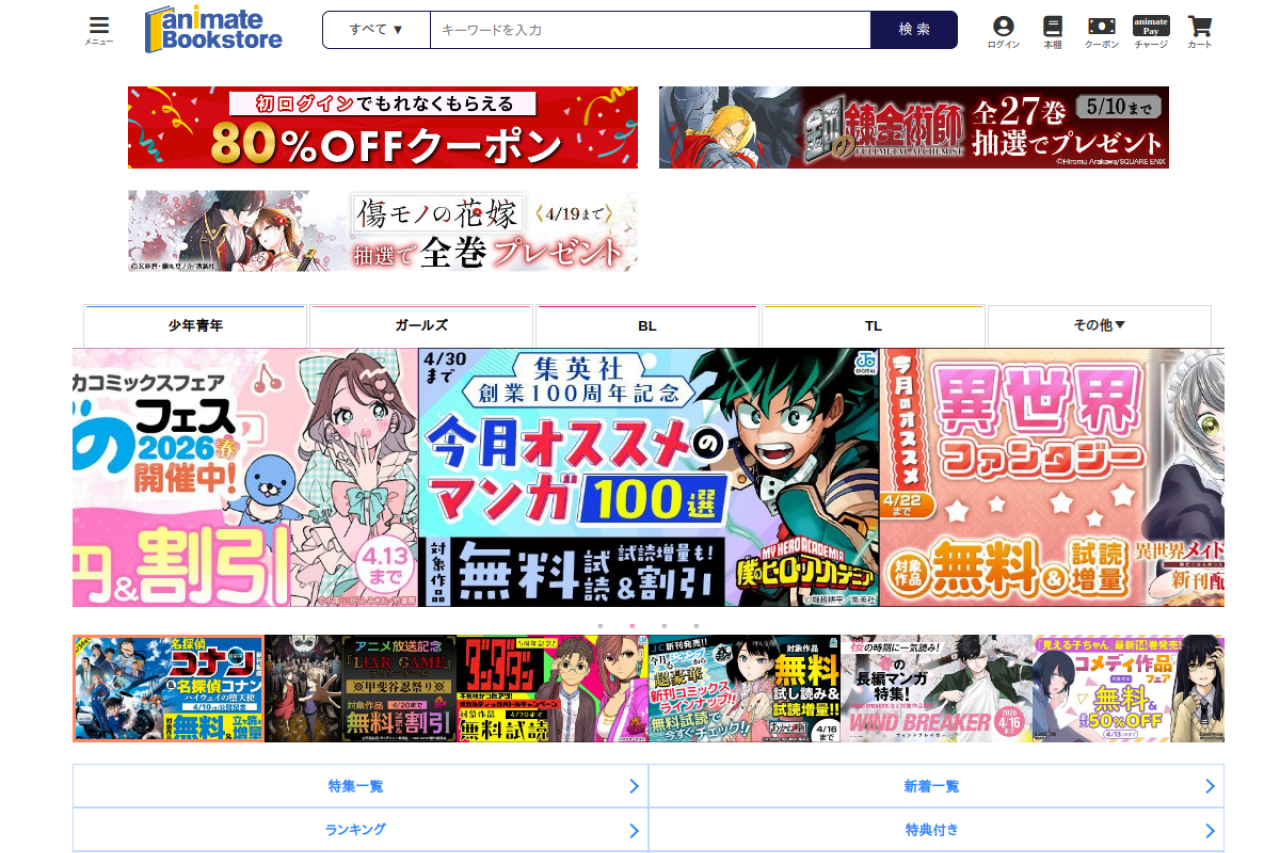Switch to the 少年青年 tab
This screenshot has width=1280, height=853.
pos(195,326)
